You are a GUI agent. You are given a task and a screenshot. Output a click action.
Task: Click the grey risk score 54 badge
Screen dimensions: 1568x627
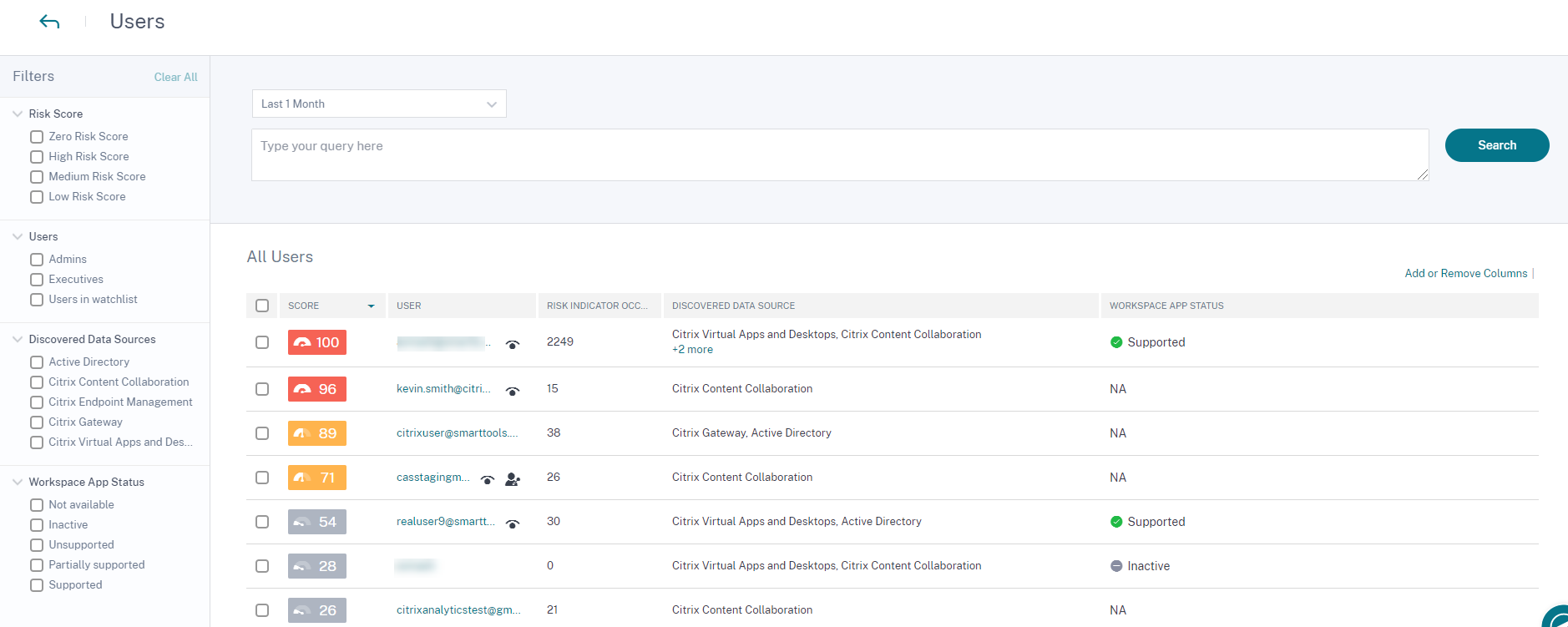coord(317,522)
